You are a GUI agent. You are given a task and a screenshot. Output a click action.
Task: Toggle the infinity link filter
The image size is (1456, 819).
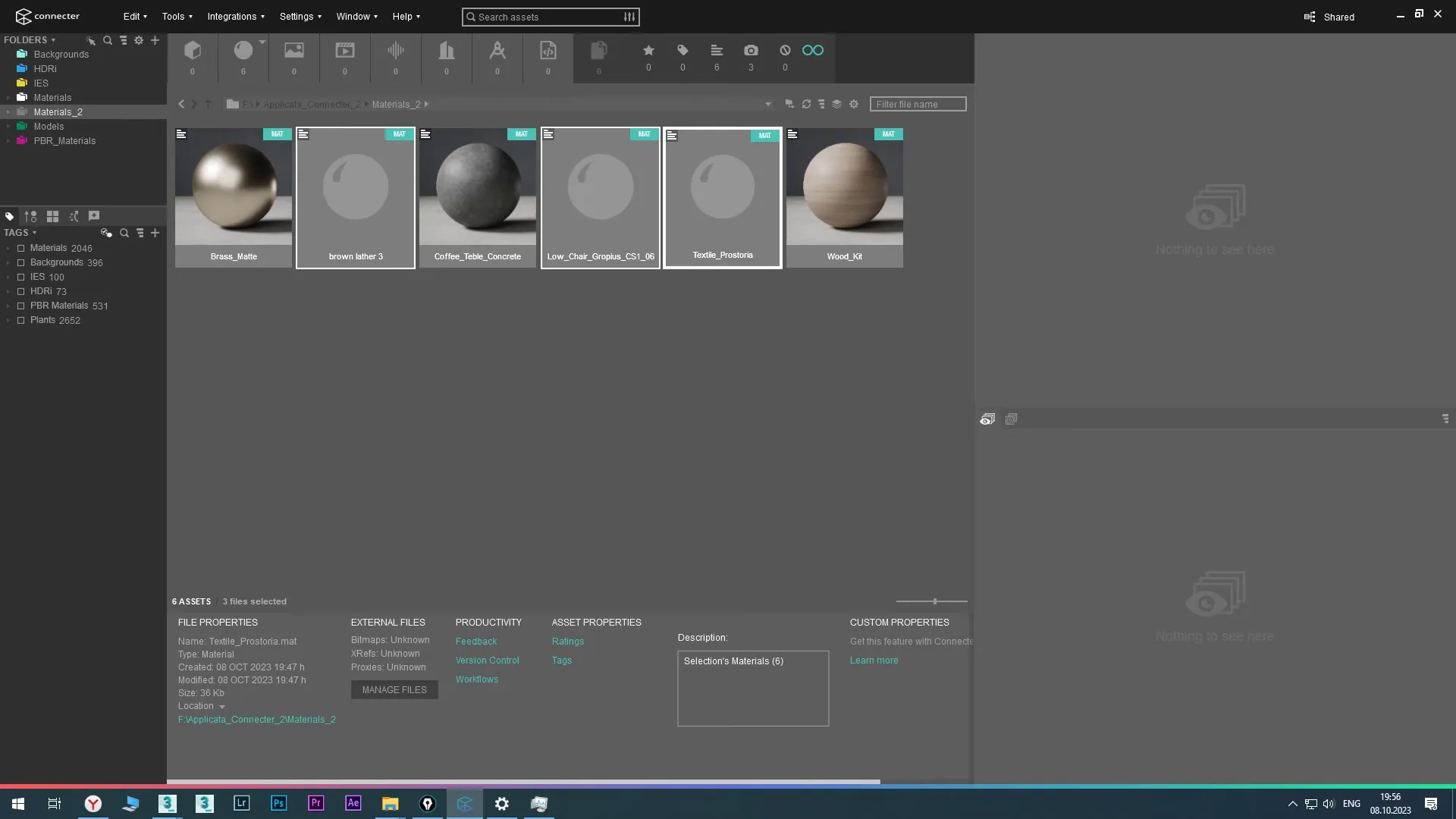pos(812,50)
